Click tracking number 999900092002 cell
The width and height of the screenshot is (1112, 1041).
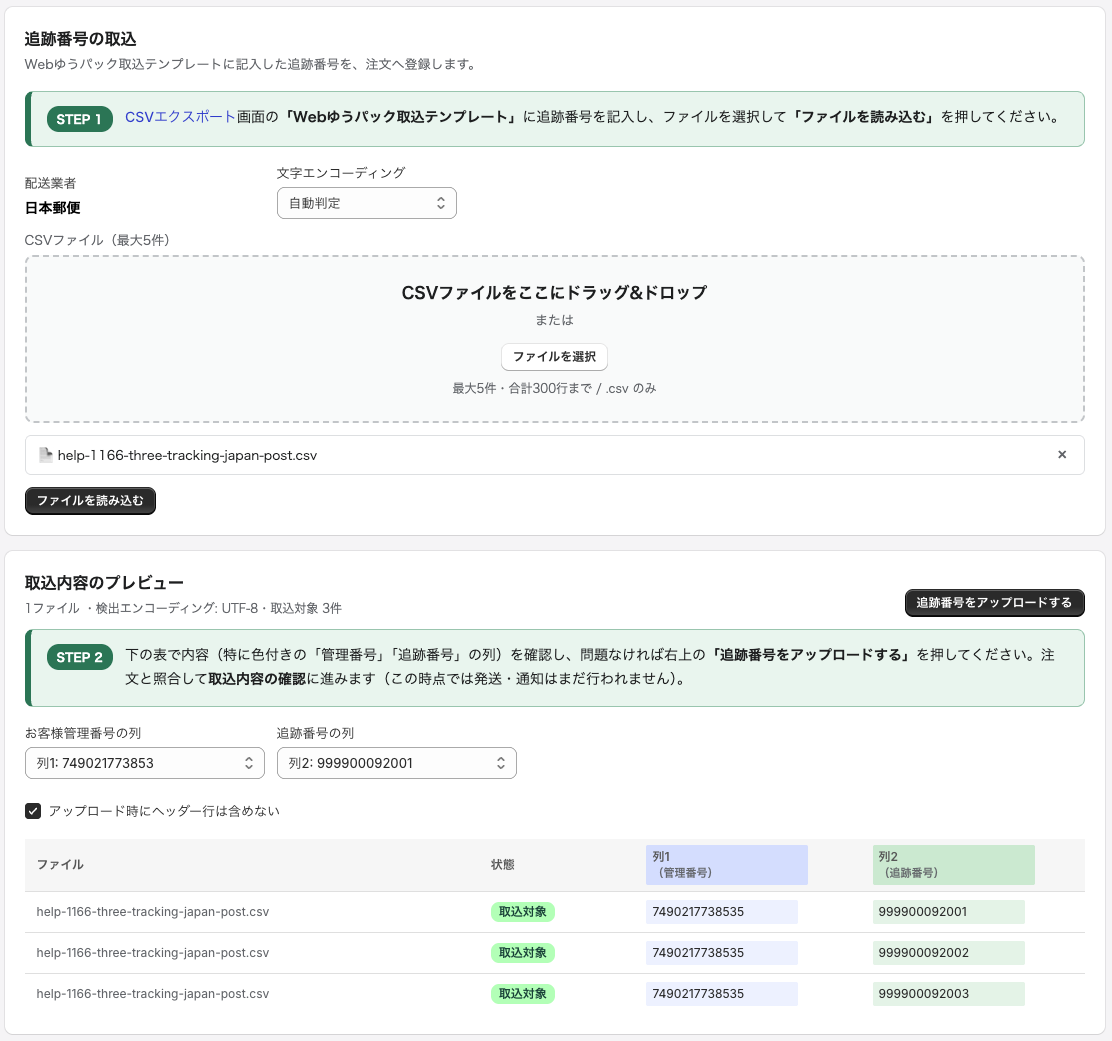[x=948, y=953]
